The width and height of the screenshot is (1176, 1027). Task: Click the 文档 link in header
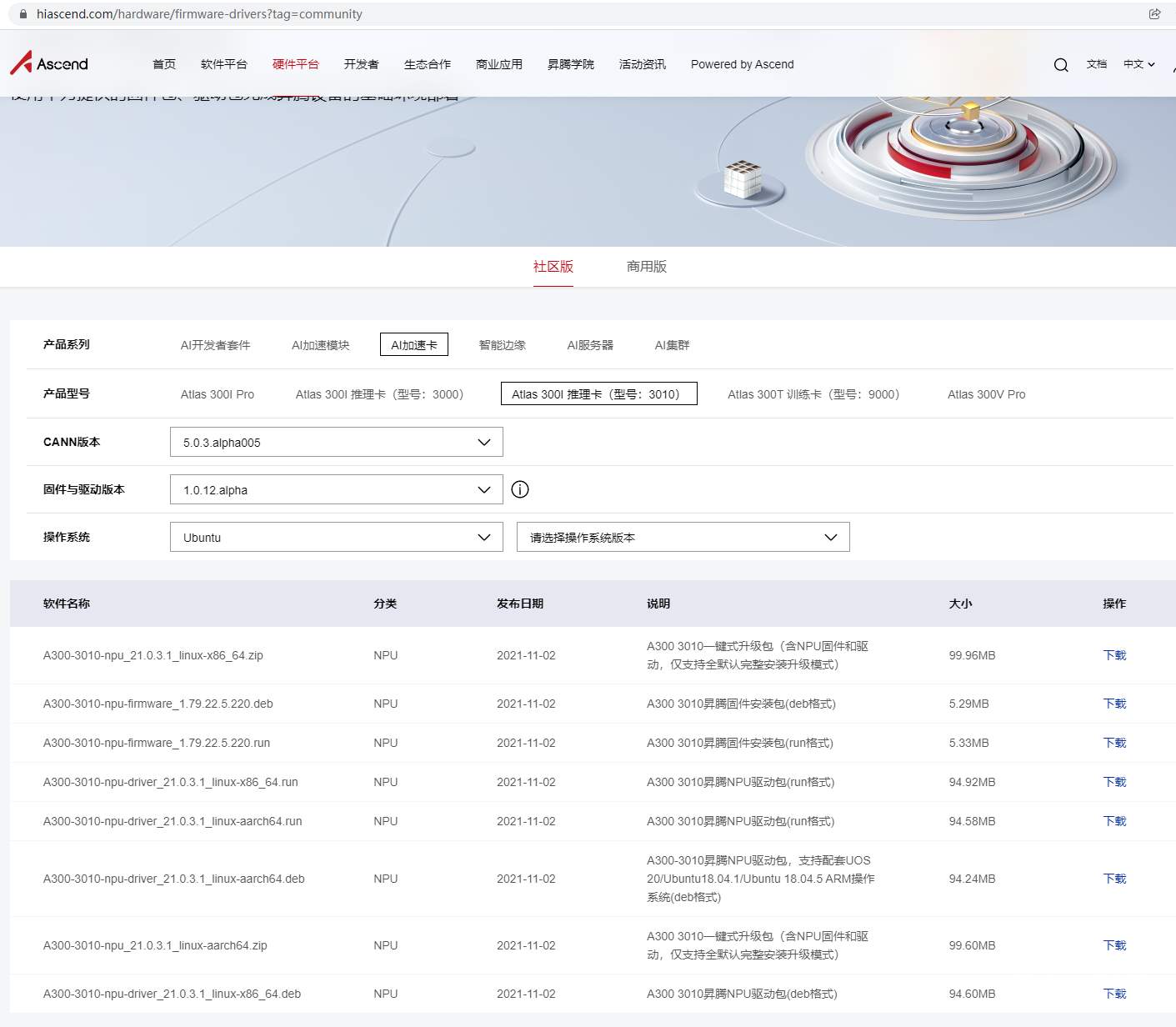click(1097, 64)
